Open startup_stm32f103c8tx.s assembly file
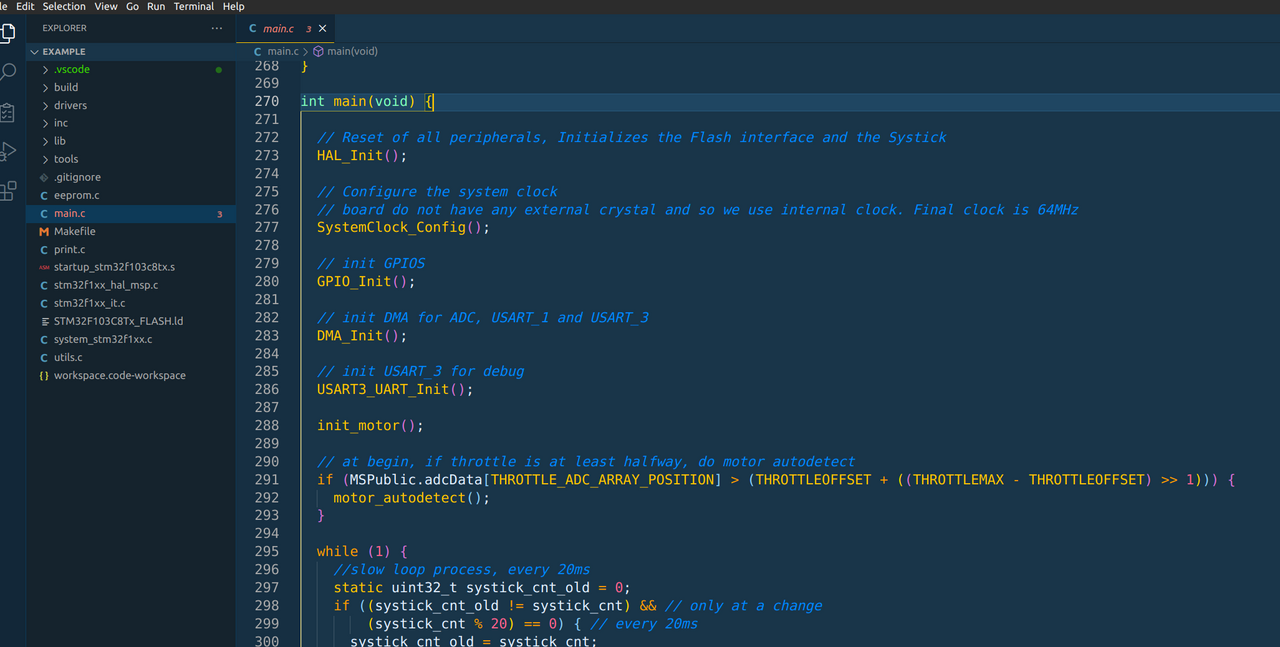This screenshot has height=647, width=1280. [114, 267]
